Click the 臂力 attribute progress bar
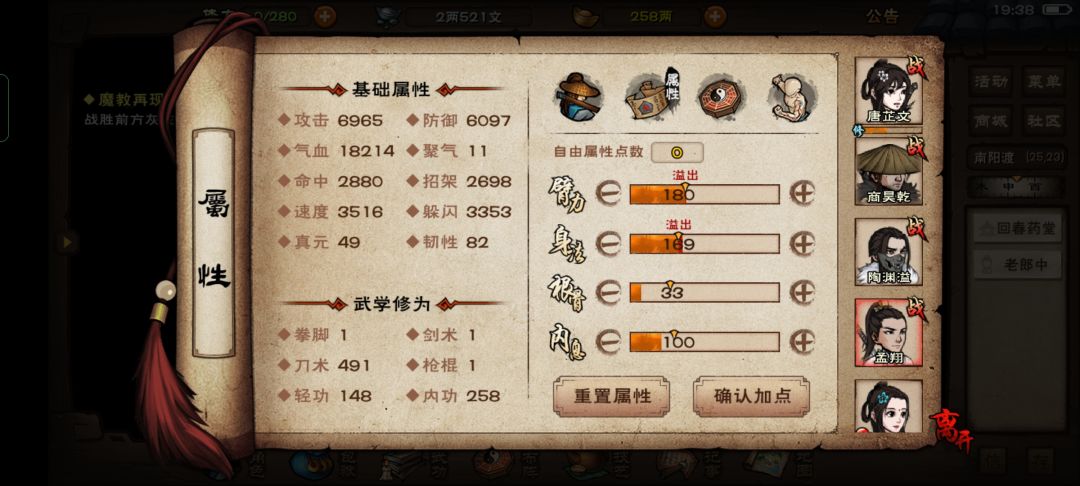 [x=705, y=195]
